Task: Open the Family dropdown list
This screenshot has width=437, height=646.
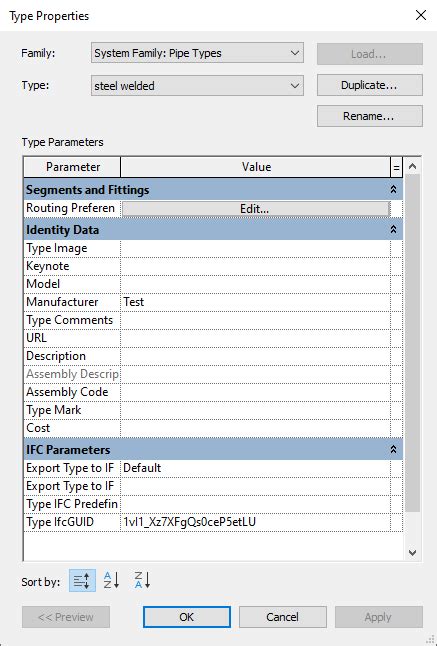Action: coord(197,53)
